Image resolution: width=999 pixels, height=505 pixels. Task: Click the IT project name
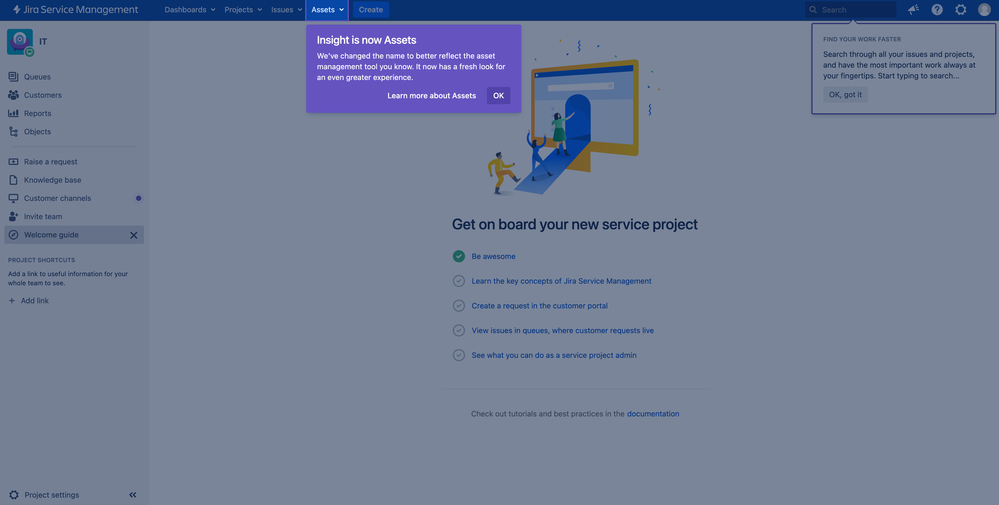pos(43,41)
